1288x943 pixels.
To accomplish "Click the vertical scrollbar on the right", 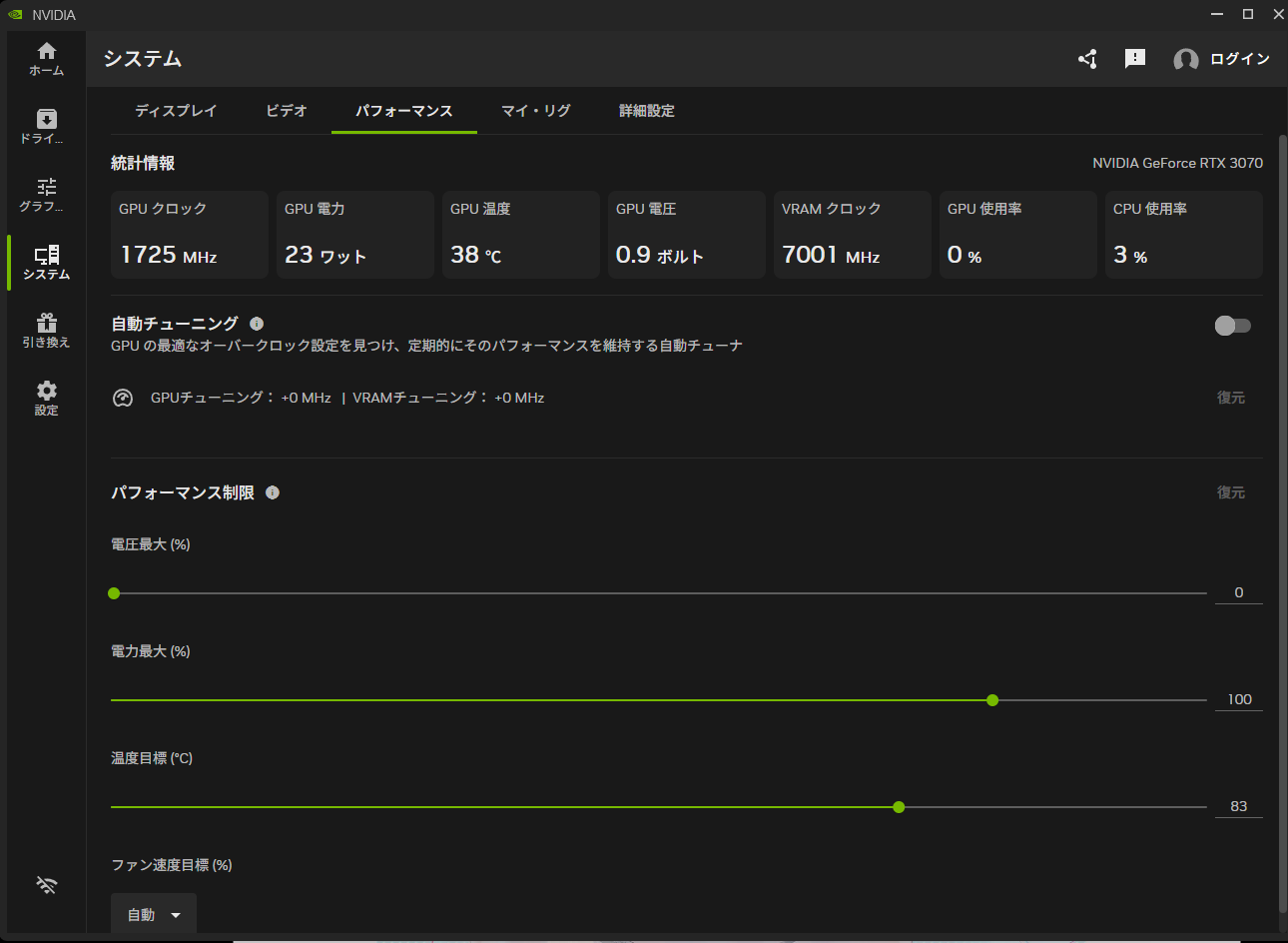I will 1283,523.
